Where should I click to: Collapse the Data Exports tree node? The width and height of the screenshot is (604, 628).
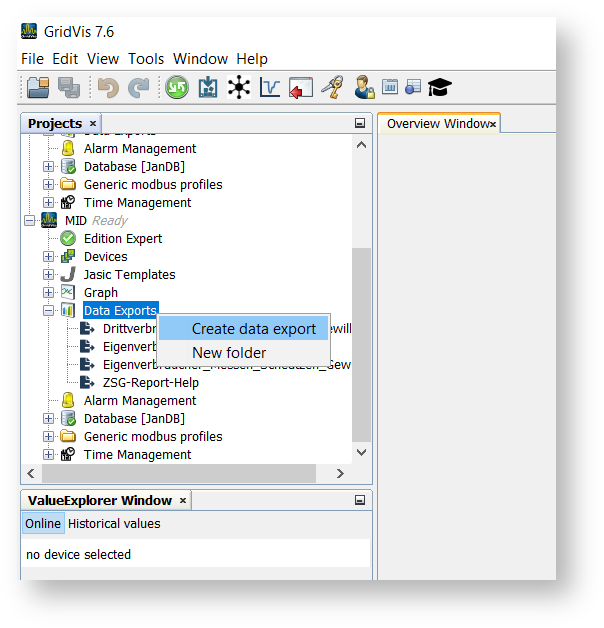pos(49,311)
